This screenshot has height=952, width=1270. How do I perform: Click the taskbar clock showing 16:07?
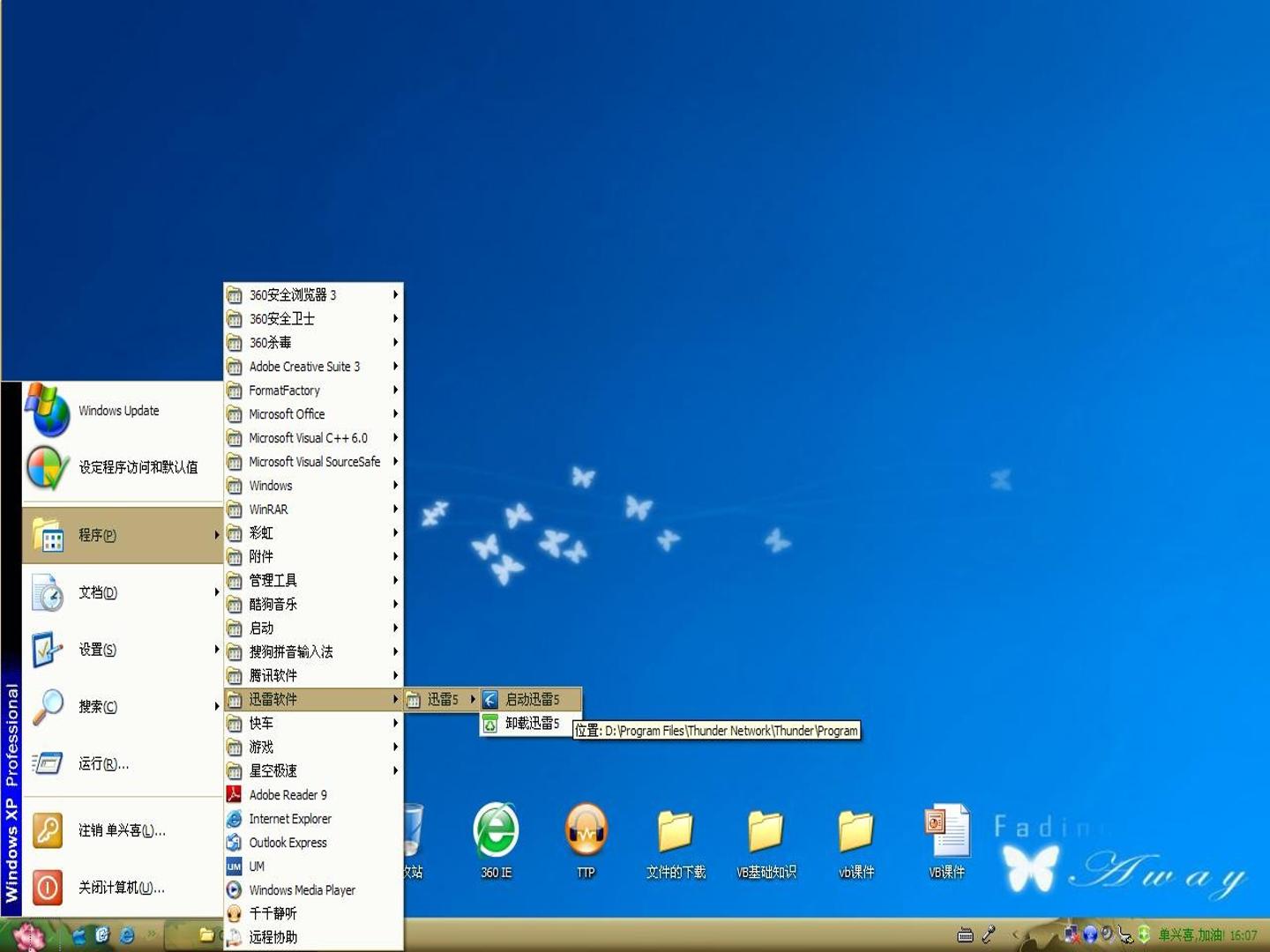[1244, 934]
